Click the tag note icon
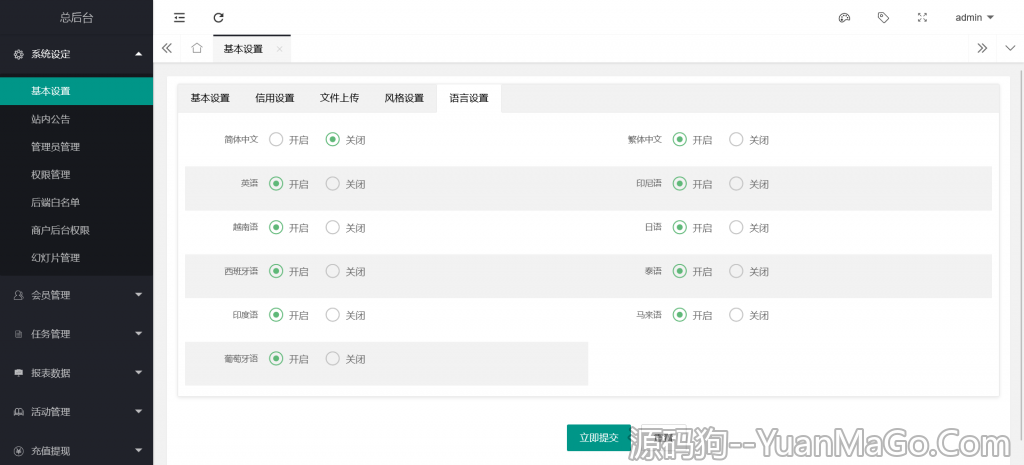Viewport: 1024px width, 465px height. click(x=883, y=18)
